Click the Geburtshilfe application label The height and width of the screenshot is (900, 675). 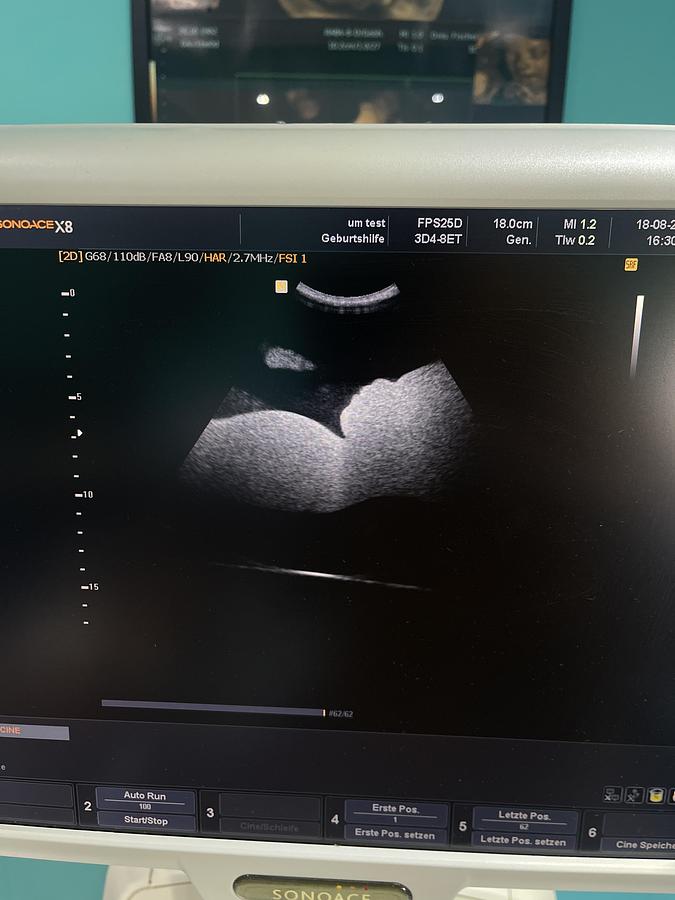[x=352, y=238]
